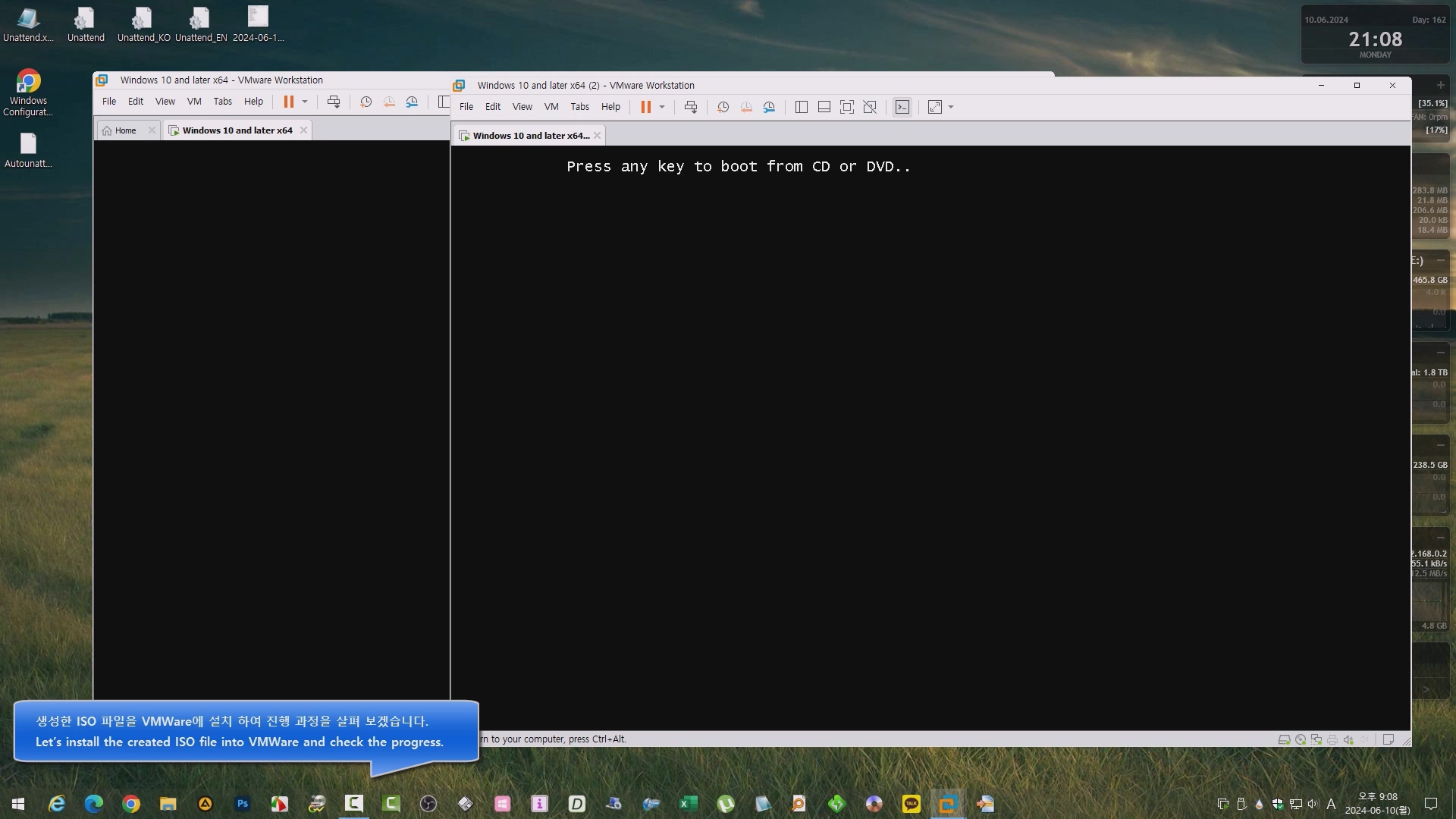Take a snapshot in back VMware window
The width and height of the screenshot is (1456, 819).
[366, 102]
